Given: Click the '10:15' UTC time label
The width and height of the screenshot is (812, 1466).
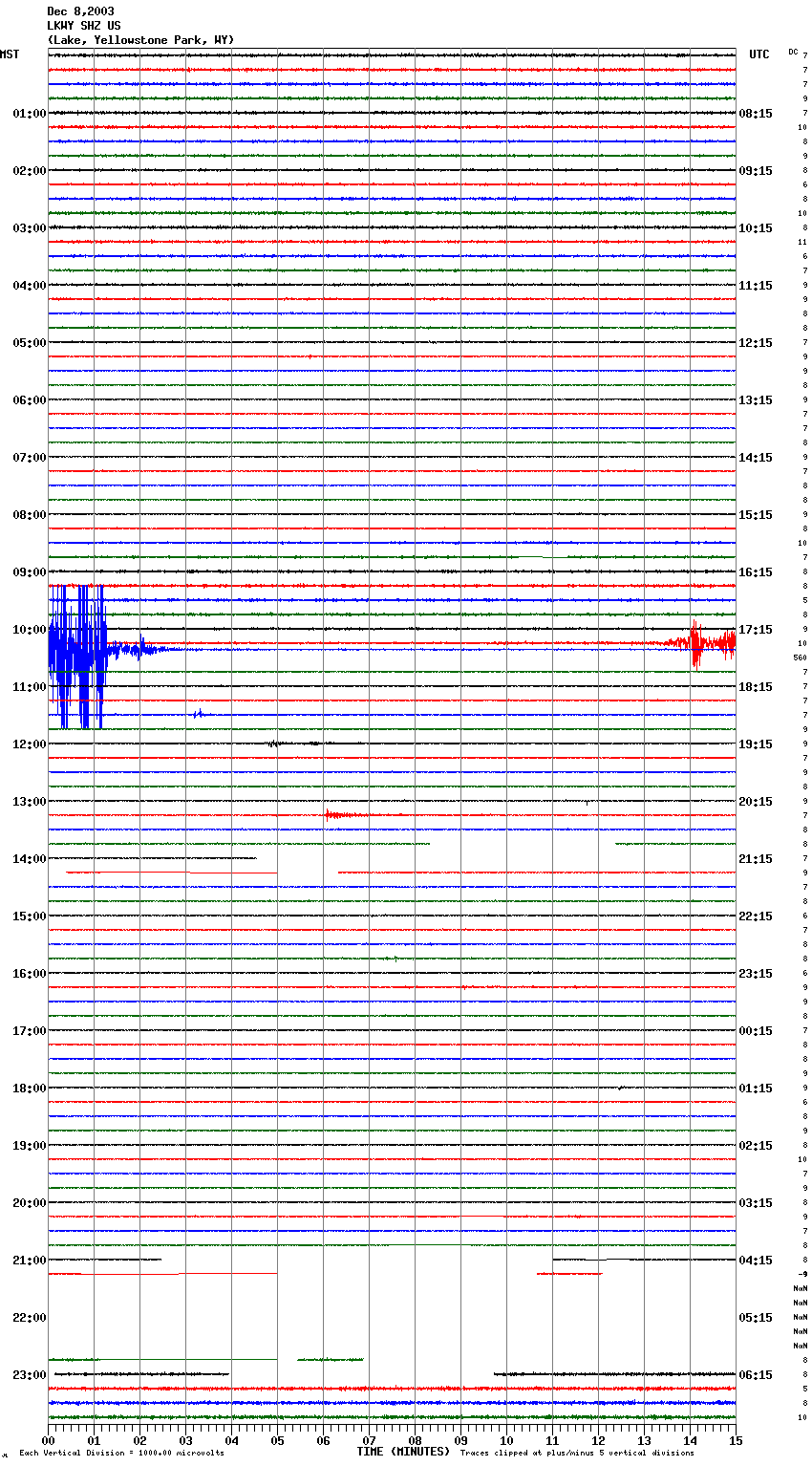Looking at the screenshot, I should pyautogui.click(x=756, y=228).
